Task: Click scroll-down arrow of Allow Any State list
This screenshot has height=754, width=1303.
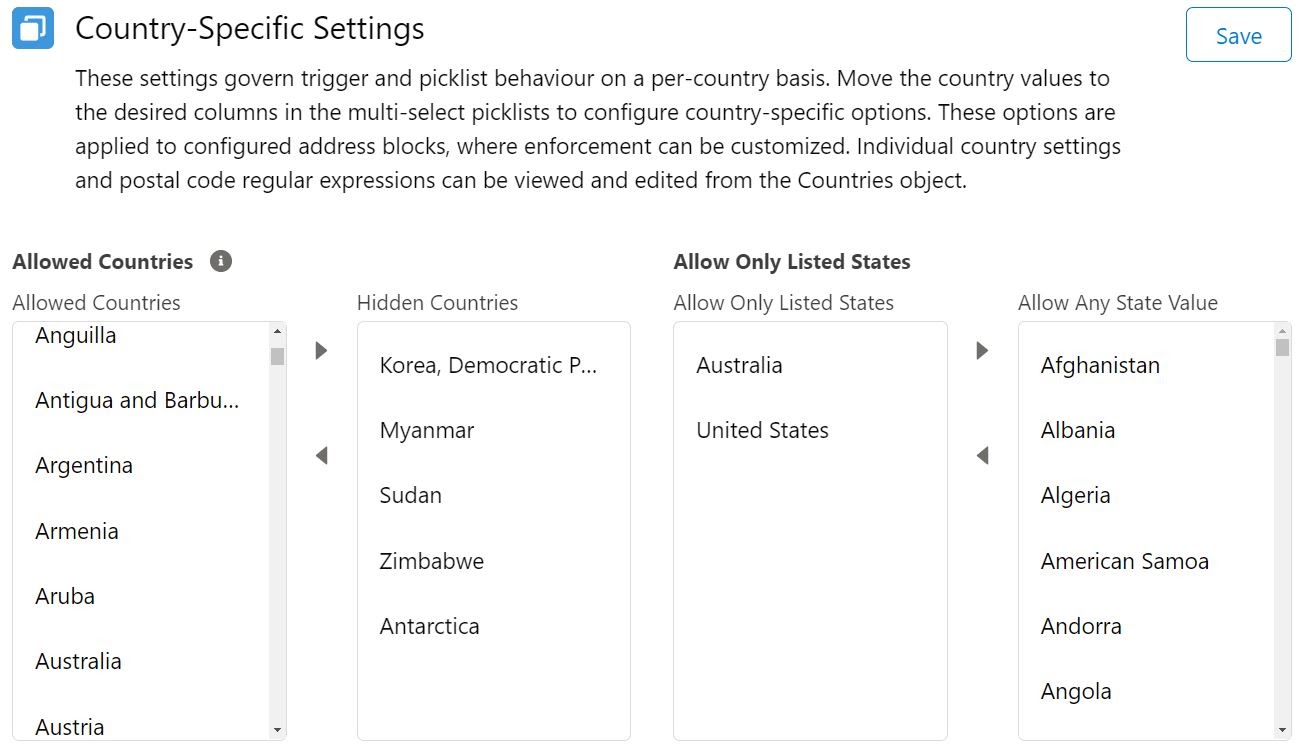Action: (1282, 731)
